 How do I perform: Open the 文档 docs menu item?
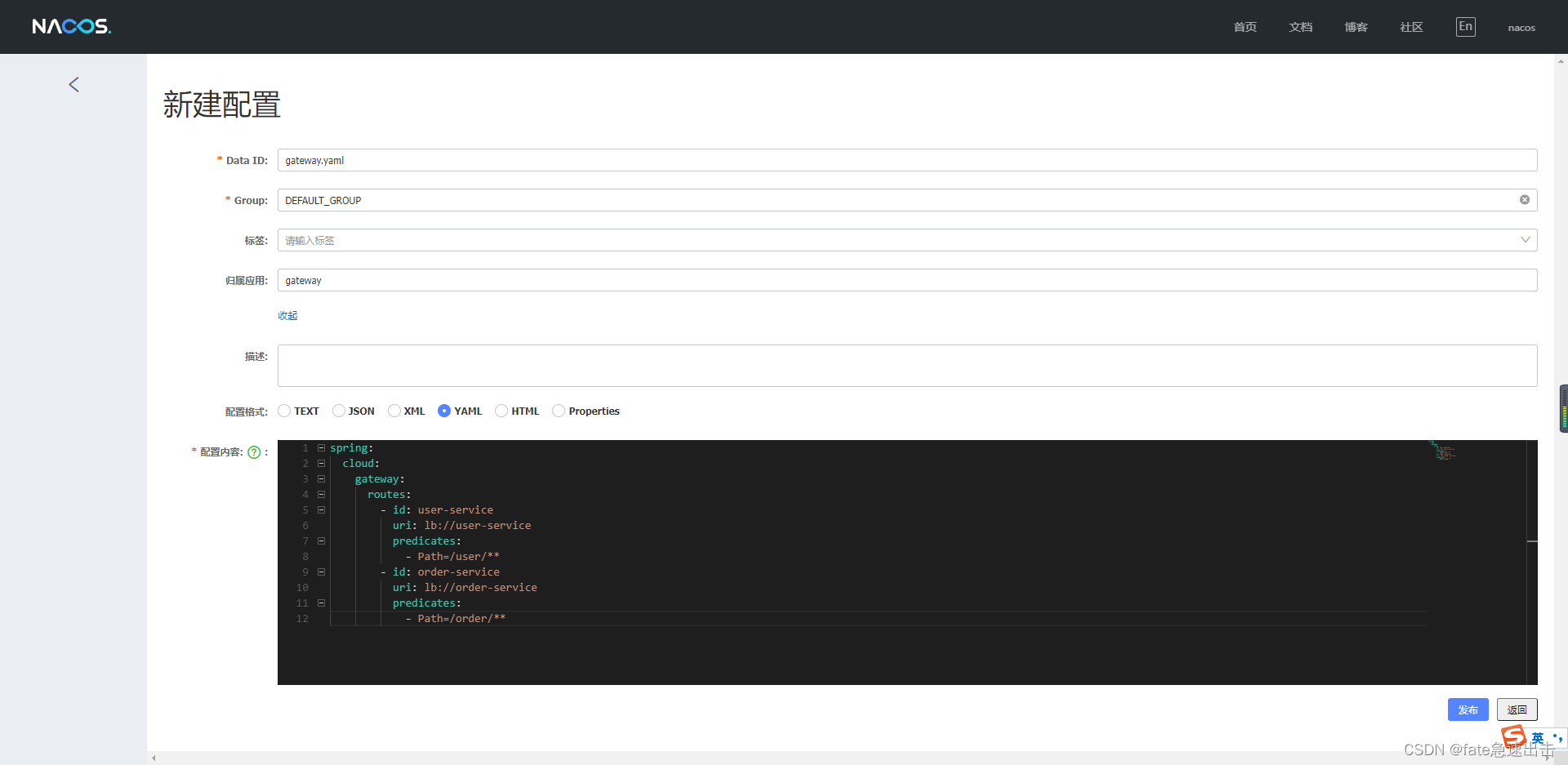(x=1300, y=27)
